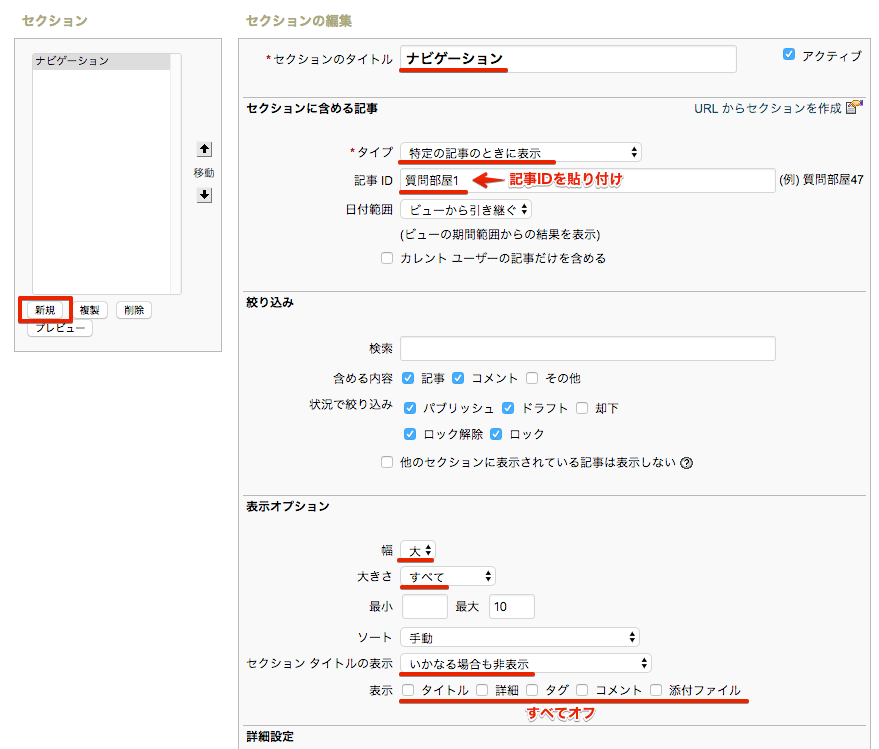Check the タイトル display checkbox
Screen dimensions: 879x749
408,690
